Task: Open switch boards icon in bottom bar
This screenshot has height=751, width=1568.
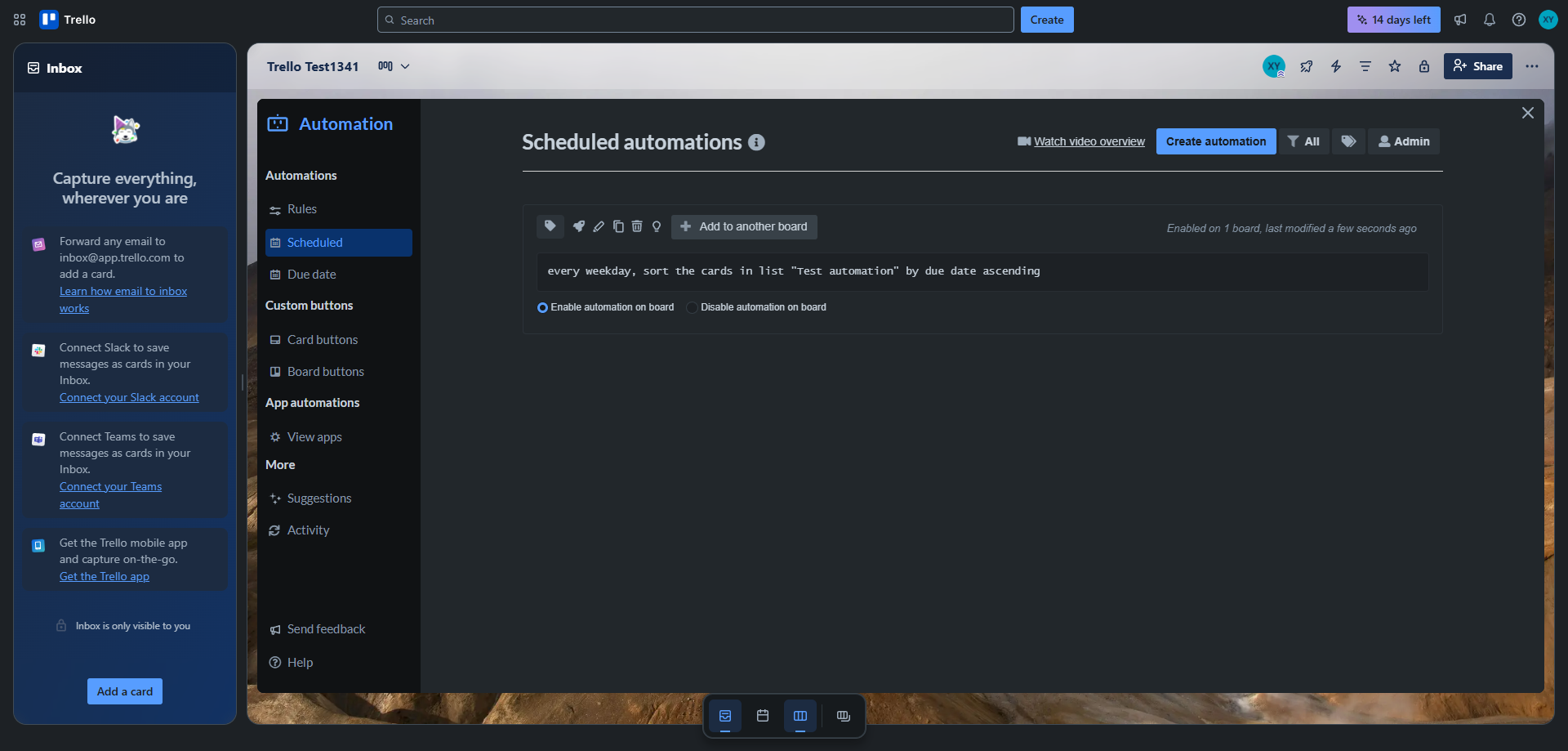Action: coord(844,716)
